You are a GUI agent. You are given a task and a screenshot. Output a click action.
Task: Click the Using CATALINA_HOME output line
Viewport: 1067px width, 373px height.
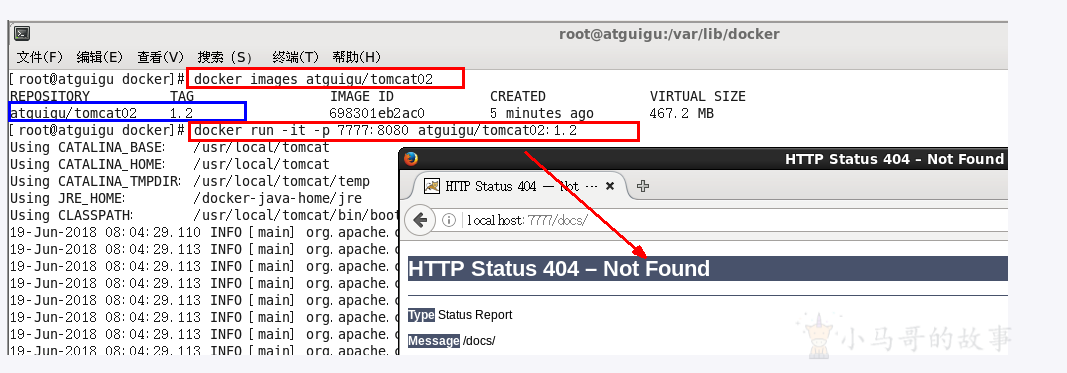[x=169, y=164]
